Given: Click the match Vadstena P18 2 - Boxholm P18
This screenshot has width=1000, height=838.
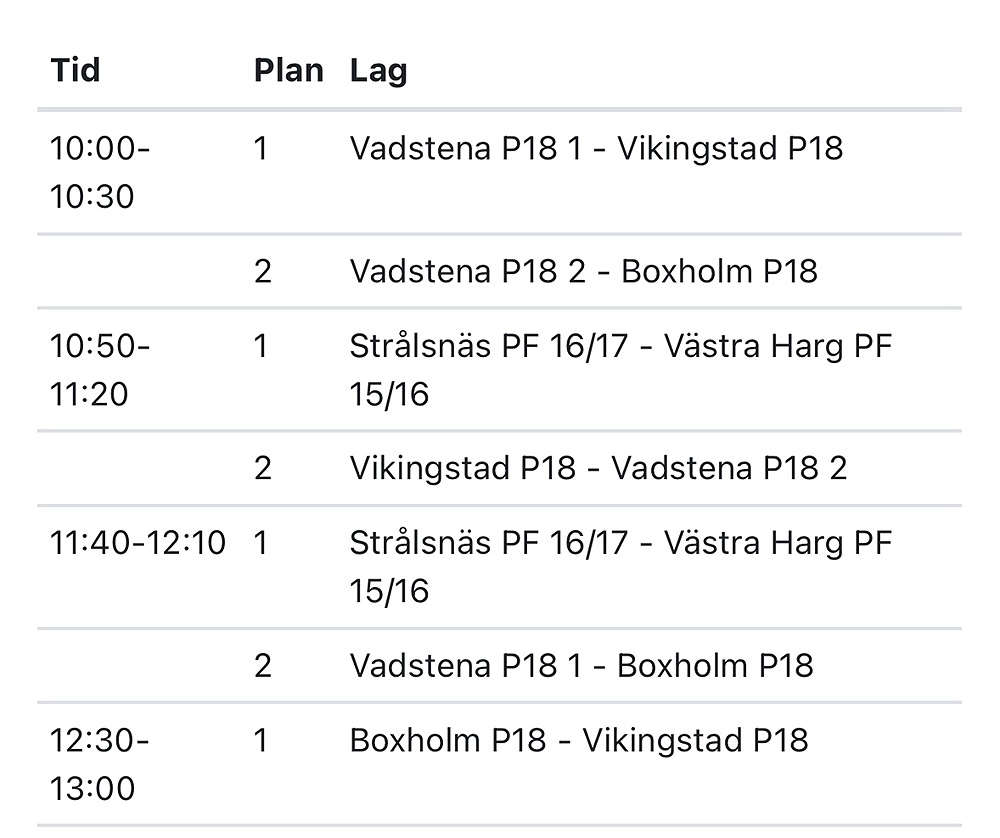Looking at the screenshot, I should (x=583, y=271).
